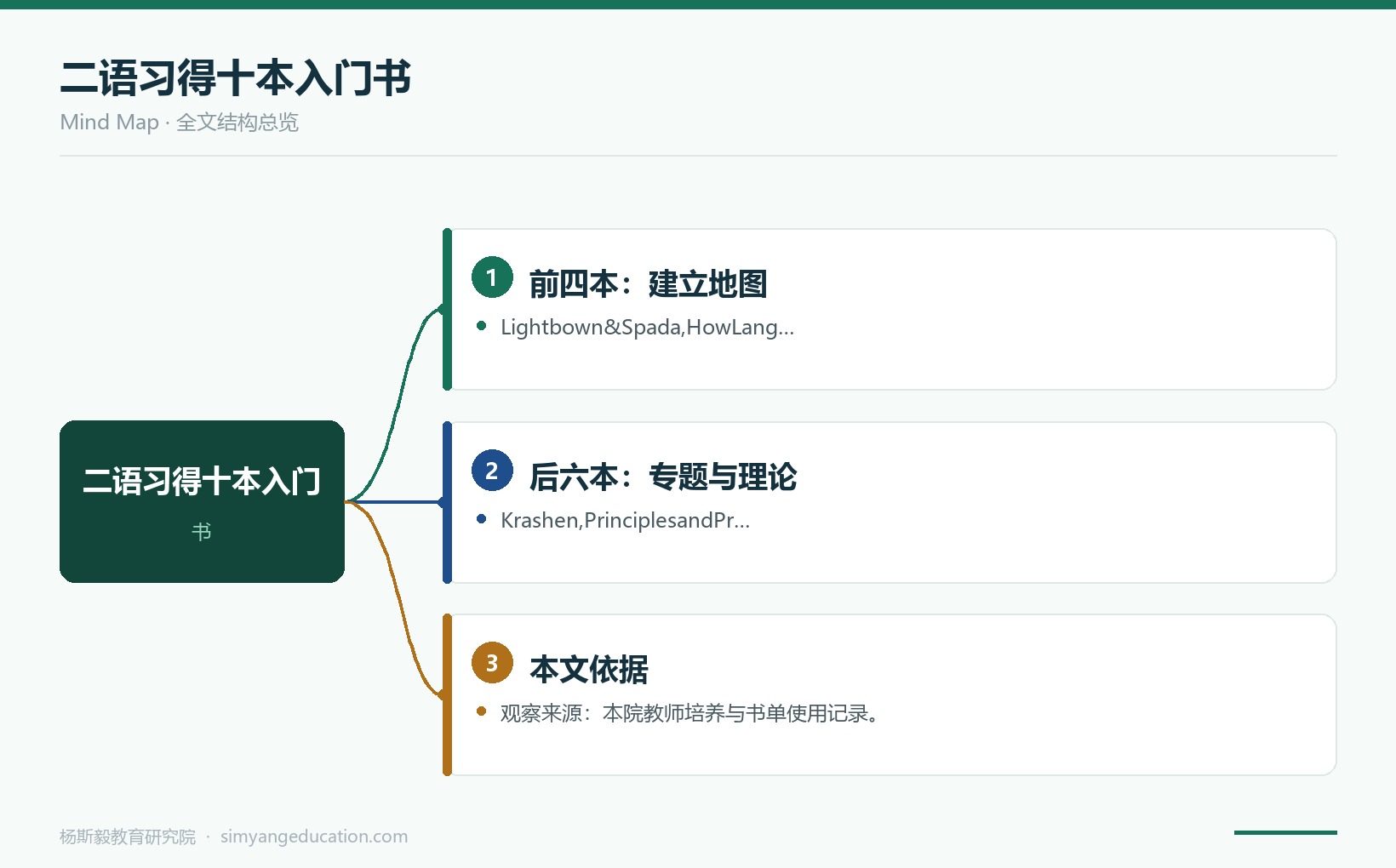Click the blue number 2 badge

point(492,471)
